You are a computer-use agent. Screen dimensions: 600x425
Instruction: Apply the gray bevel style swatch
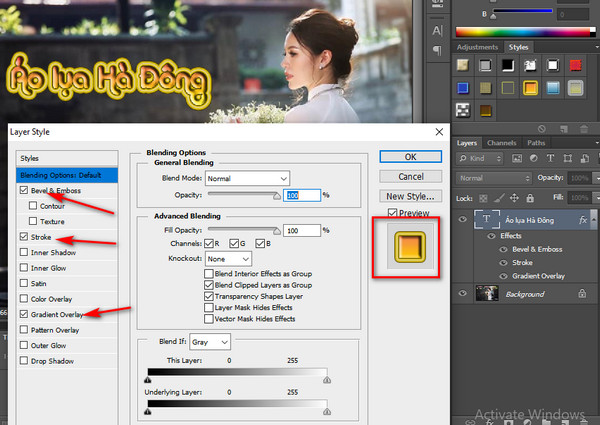pyautogui.click(x=485, y=65)
